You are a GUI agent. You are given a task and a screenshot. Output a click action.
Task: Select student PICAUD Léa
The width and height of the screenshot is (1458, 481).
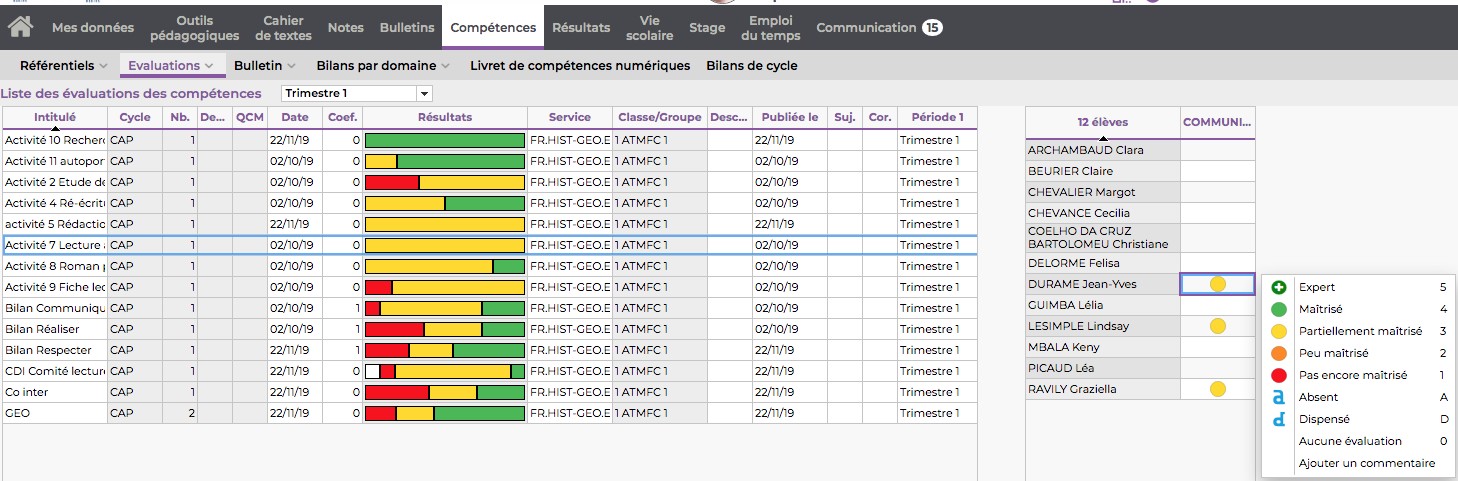point(1103,368)
